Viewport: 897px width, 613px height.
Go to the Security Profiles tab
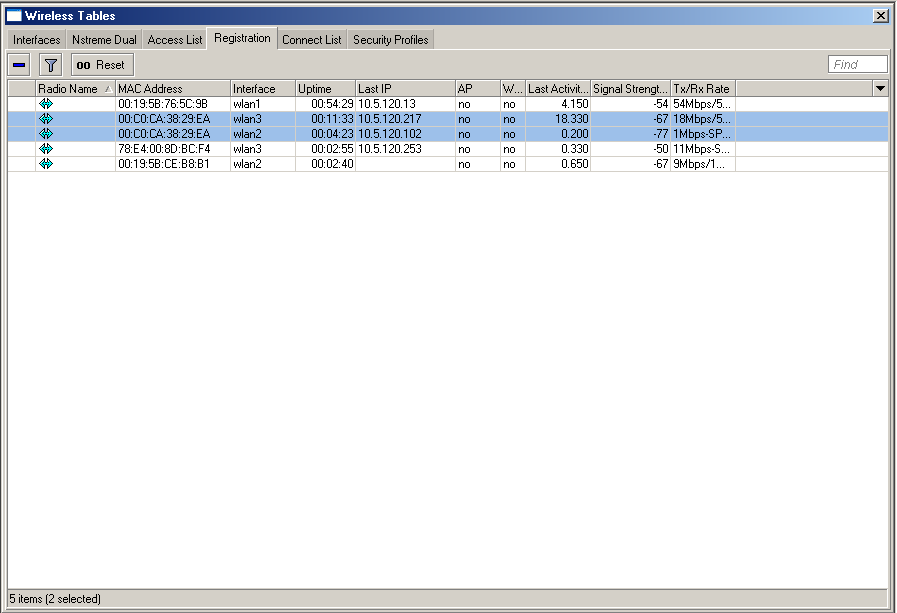[391, 39]
